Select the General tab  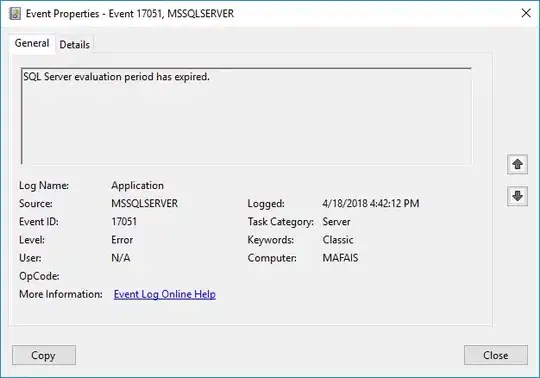point(32,43)
